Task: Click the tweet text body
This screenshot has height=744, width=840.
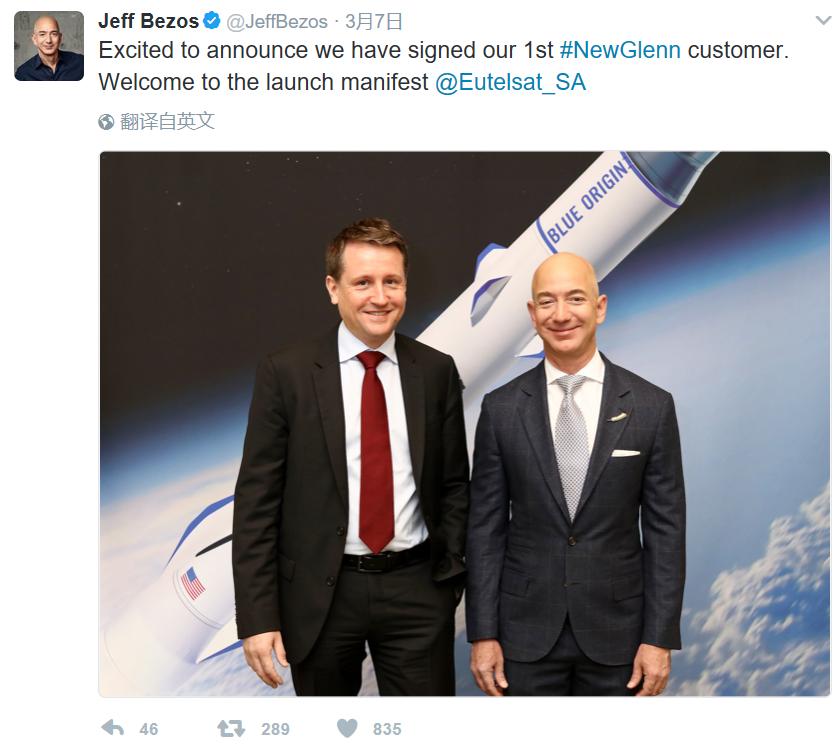Action: 444,66
